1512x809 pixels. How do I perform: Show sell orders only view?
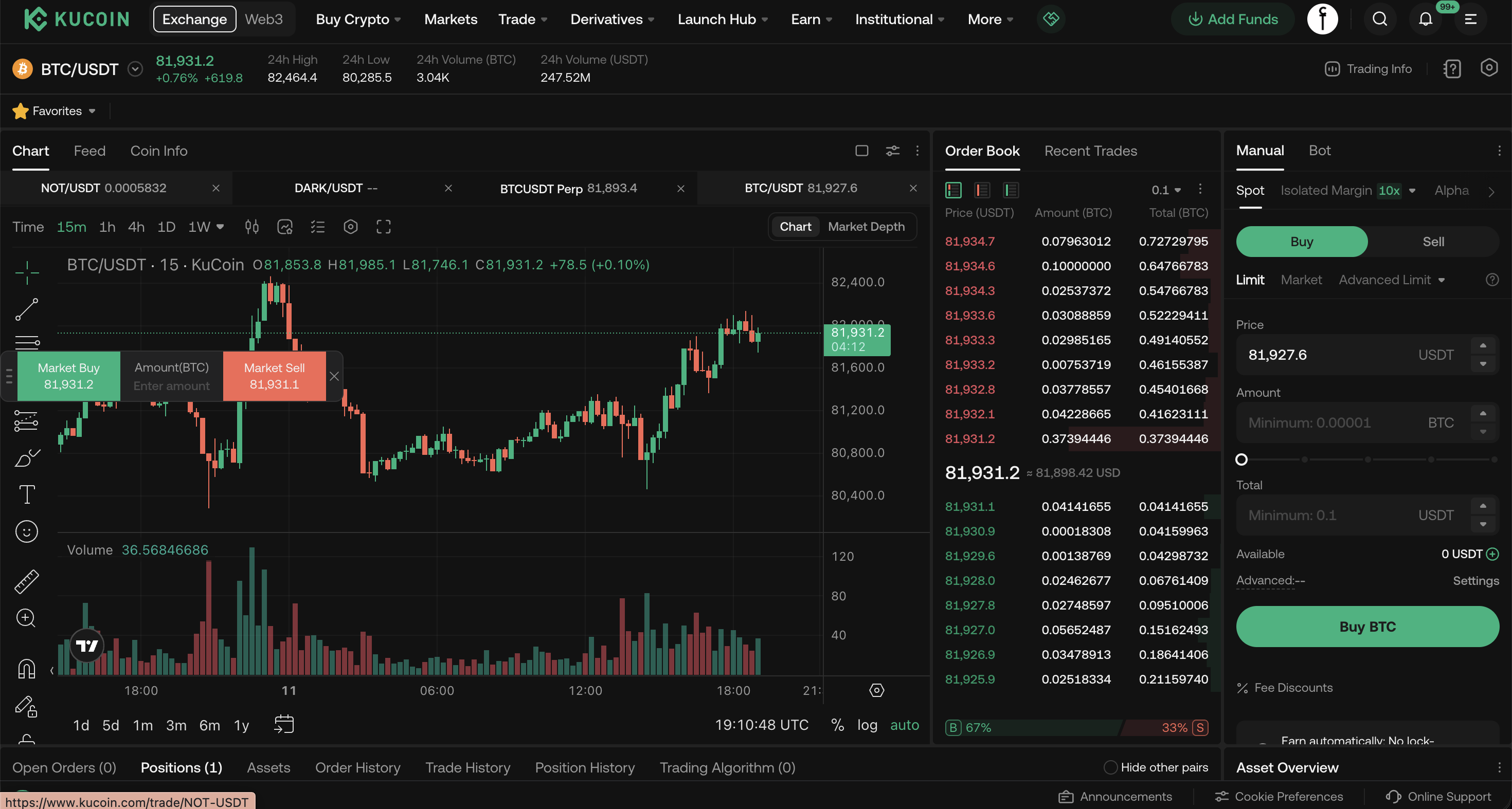[x=982, y=190]
